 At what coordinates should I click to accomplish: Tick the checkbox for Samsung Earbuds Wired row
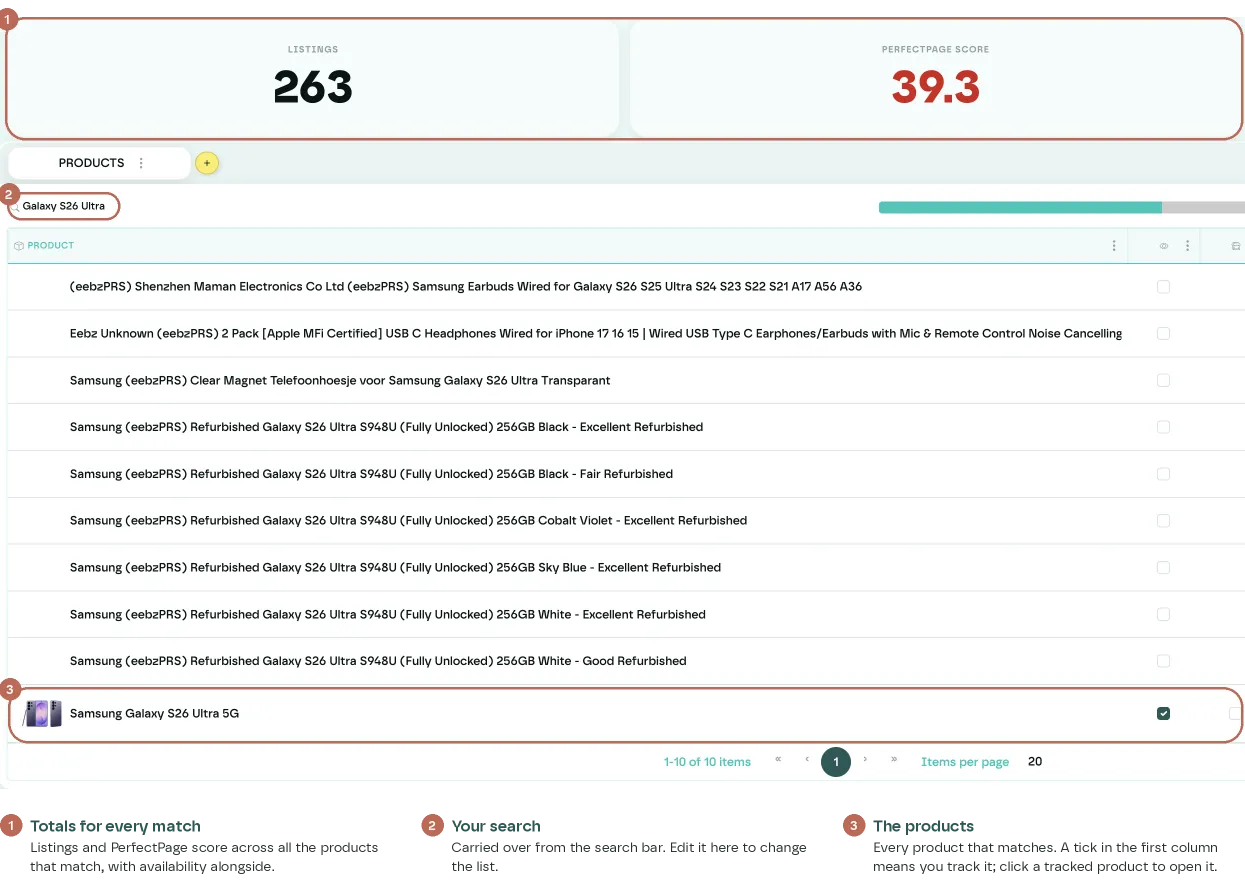point(1163,287)
